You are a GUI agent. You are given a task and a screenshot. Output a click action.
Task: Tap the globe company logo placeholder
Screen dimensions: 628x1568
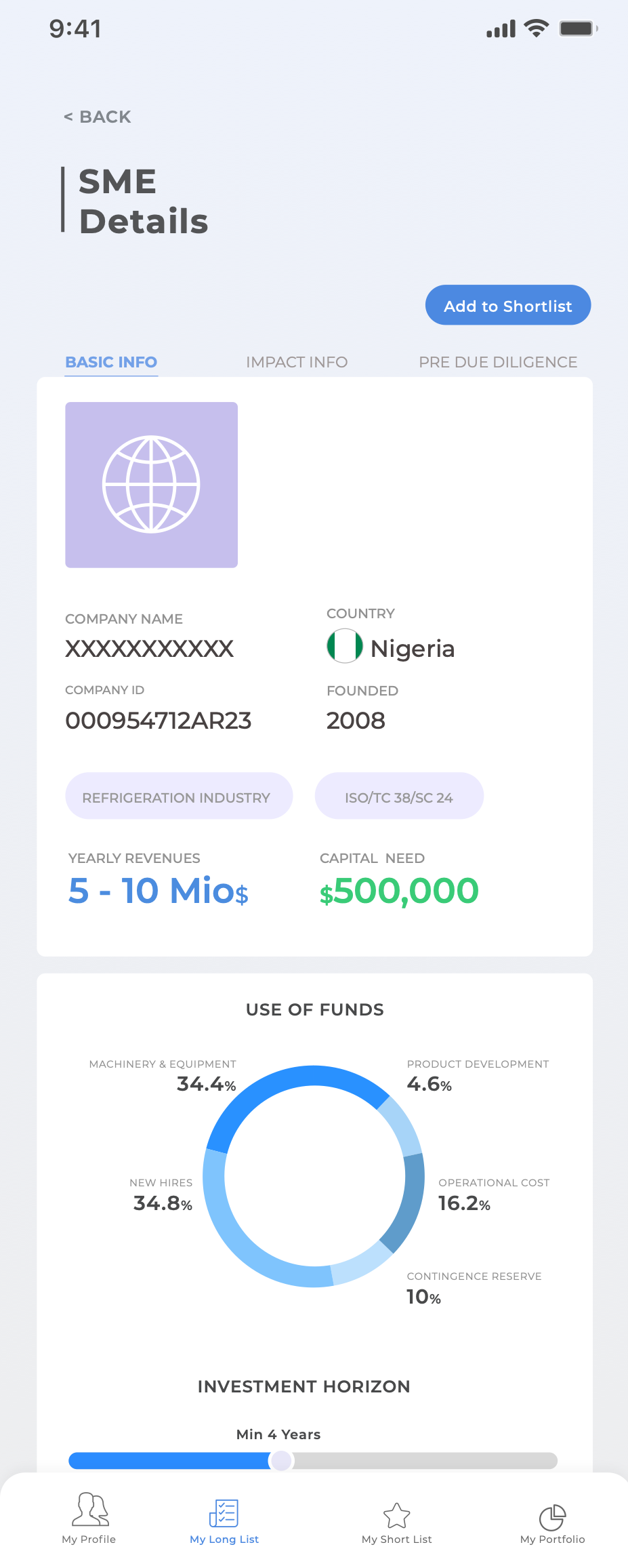pos(151,485)
